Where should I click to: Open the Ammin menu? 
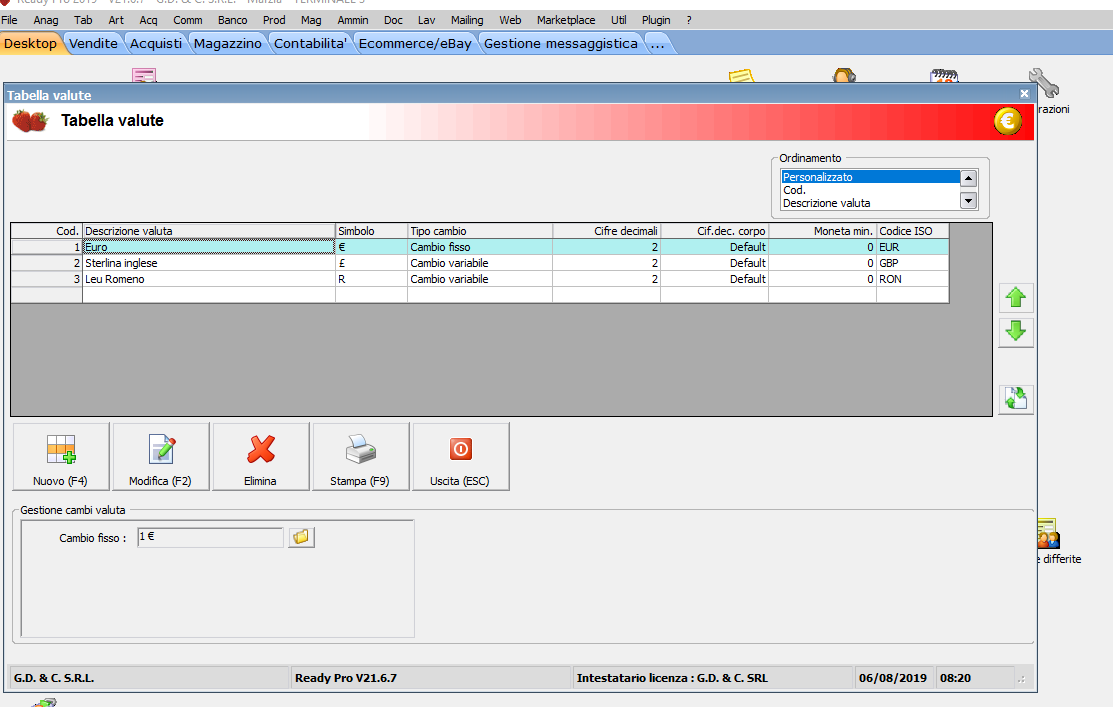pos(353,20)
